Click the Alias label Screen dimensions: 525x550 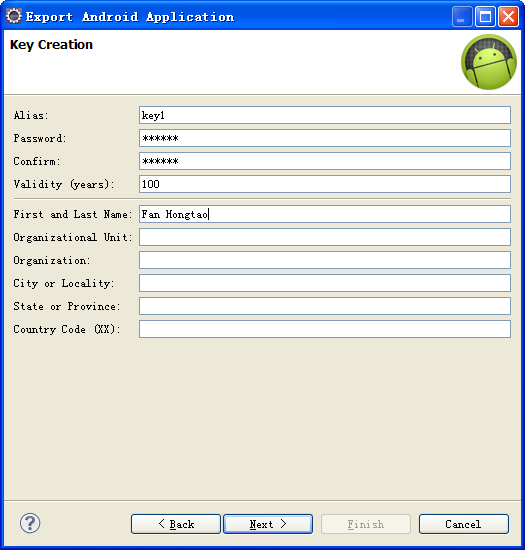tap(31, 115)
